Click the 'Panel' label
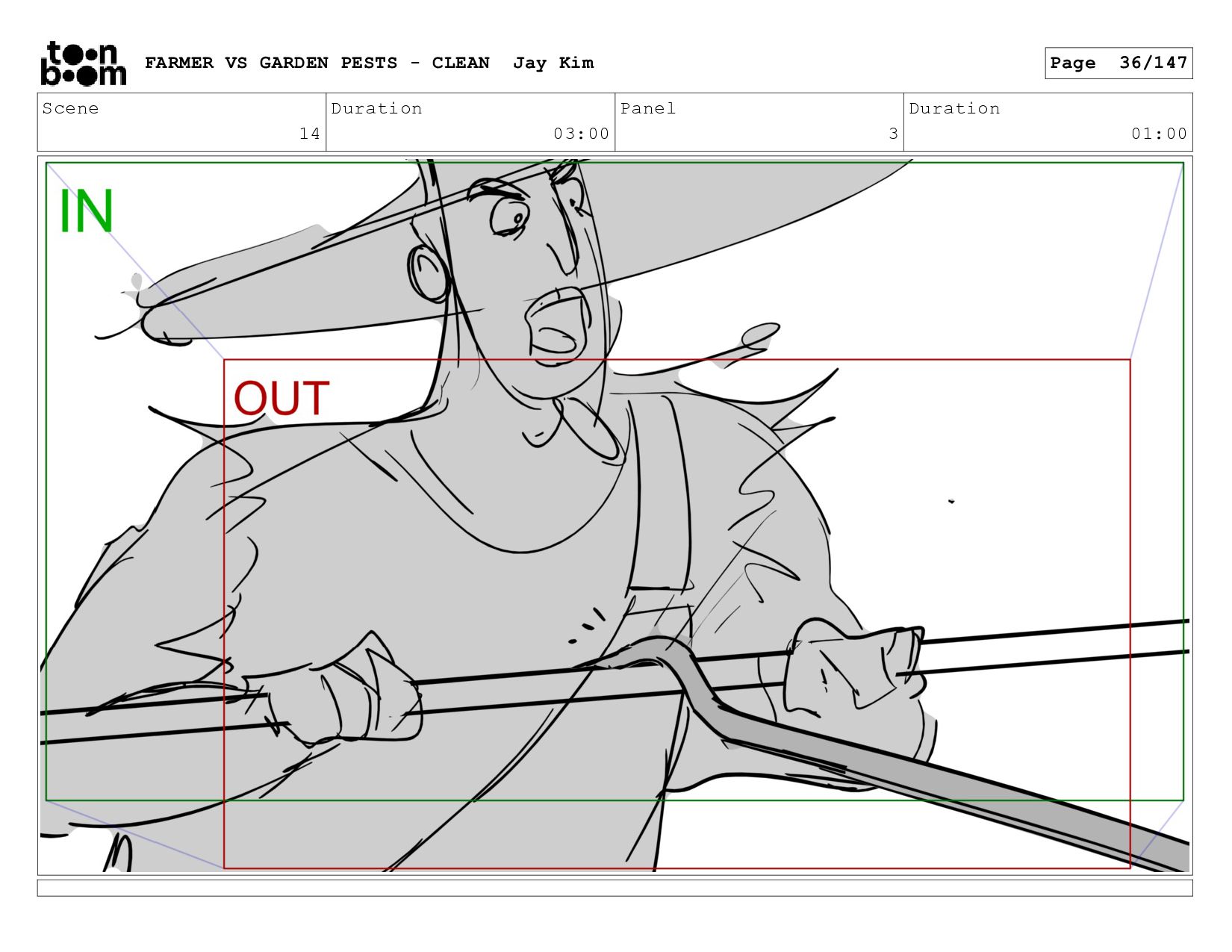This screenshot has height=952, width=1232. click(648, 108)
